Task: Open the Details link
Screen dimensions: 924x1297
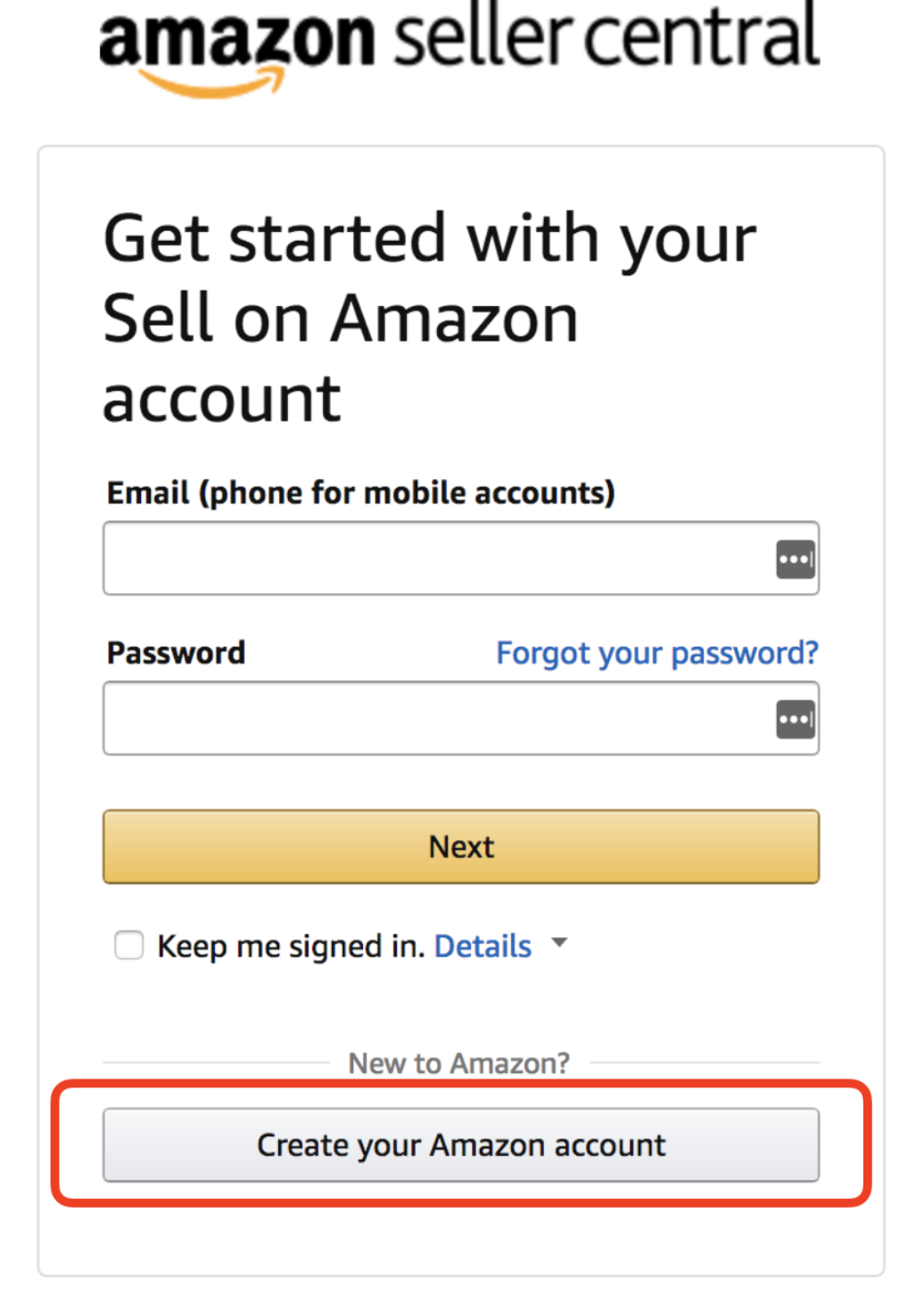Action: tap(483, 946)
